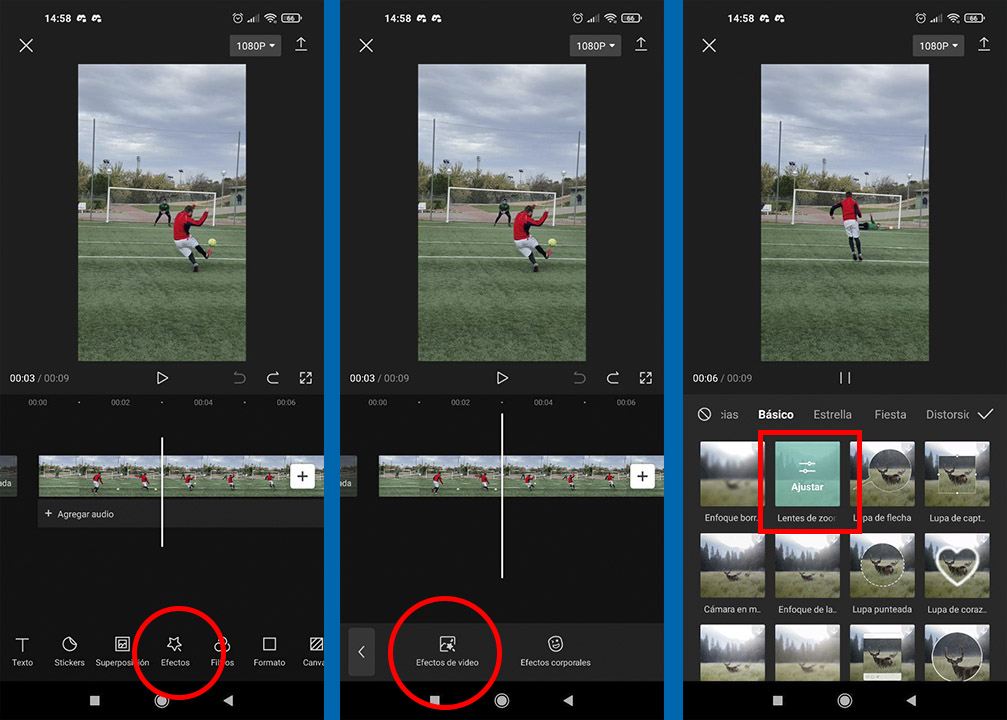Select the Superposición overlay tool
The width and height of the screenshot is (1007, 720).
click(122, 651)
